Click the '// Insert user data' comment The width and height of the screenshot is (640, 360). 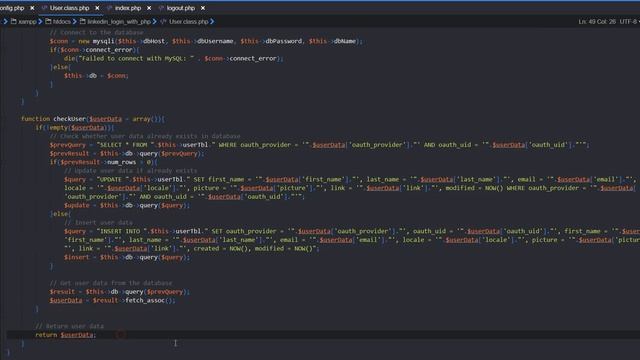[98, 222]
